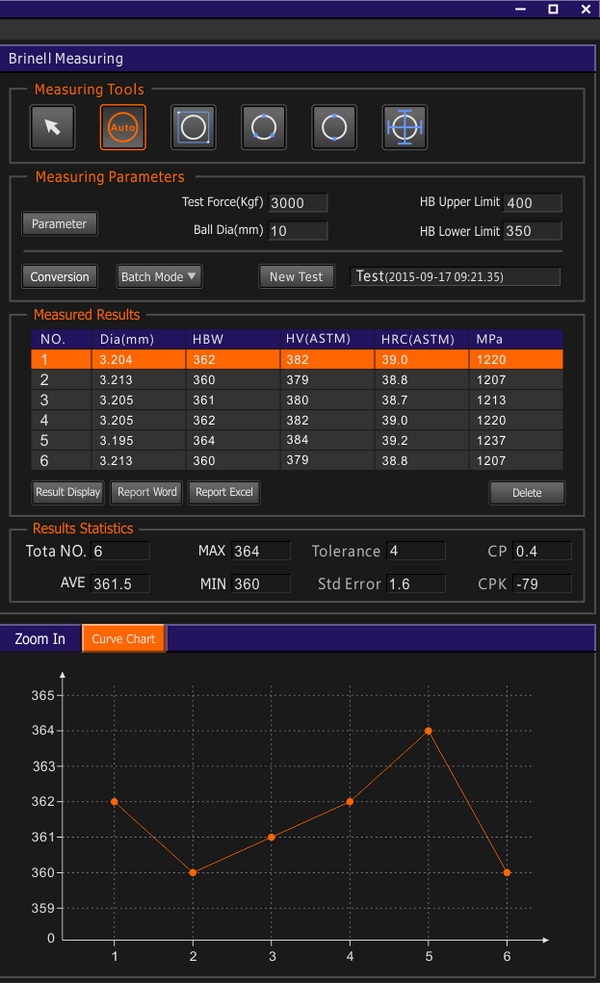600x983 pixels.
Task: Click the Tolerance value field
Action: 416,551
